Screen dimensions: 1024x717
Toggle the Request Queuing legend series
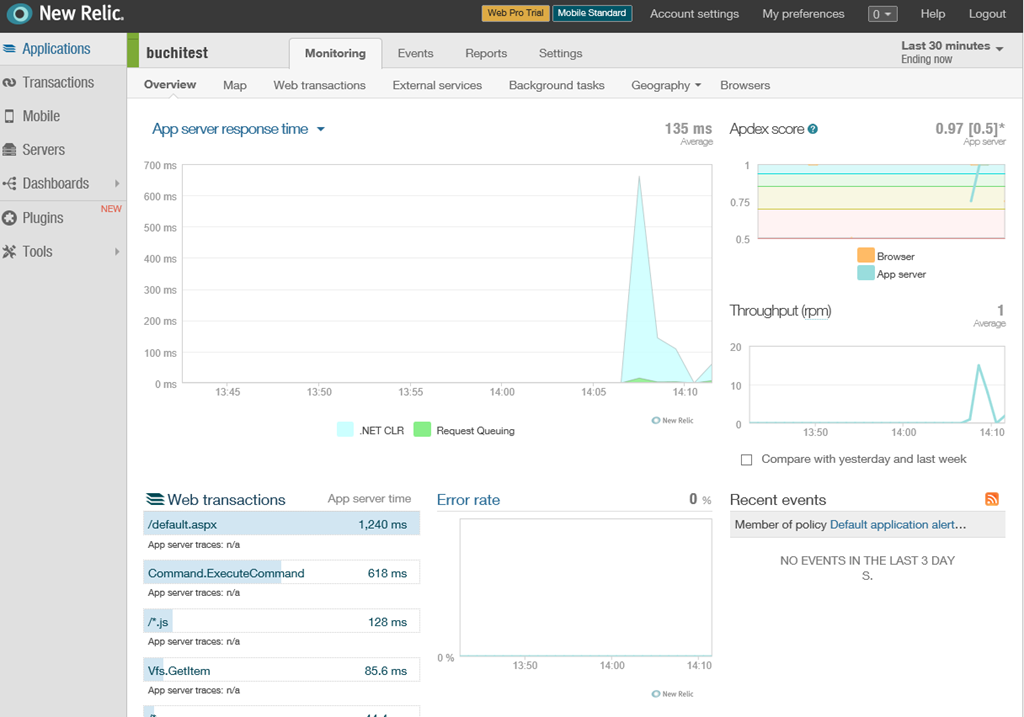tap(422, 430)
